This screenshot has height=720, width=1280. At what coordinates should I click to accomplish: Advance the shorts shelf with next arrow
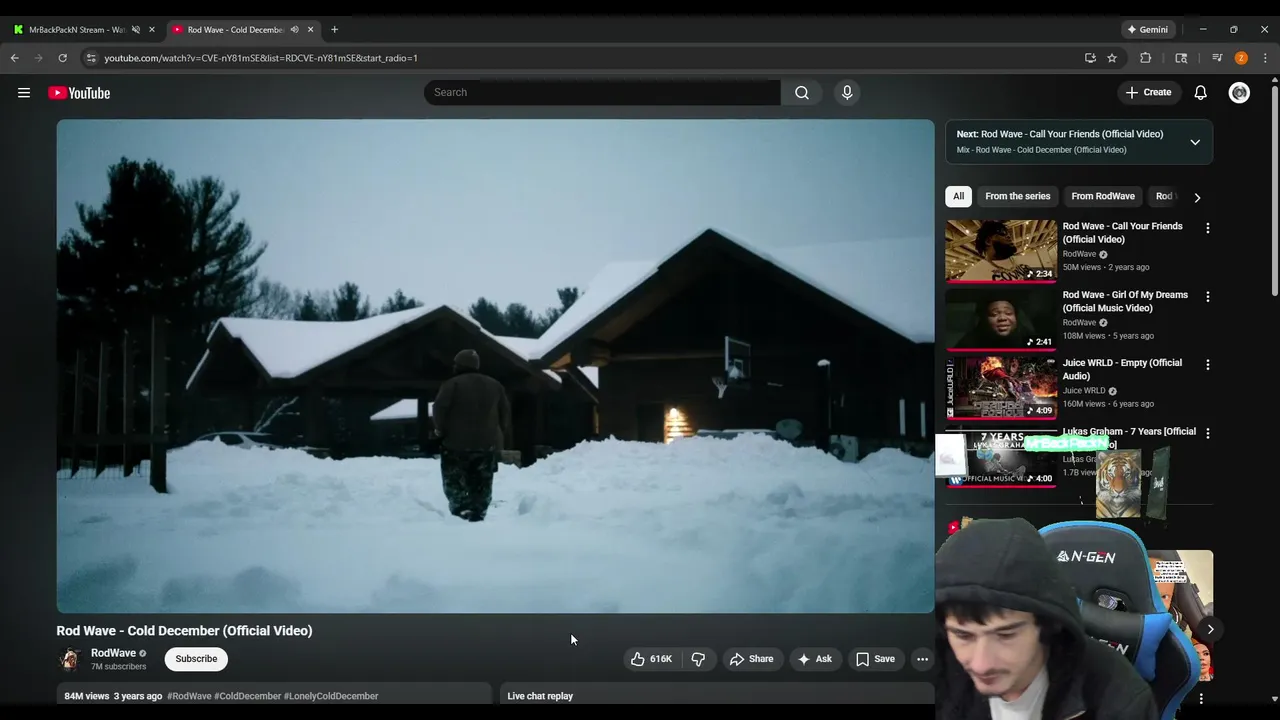coord(1210,629)
